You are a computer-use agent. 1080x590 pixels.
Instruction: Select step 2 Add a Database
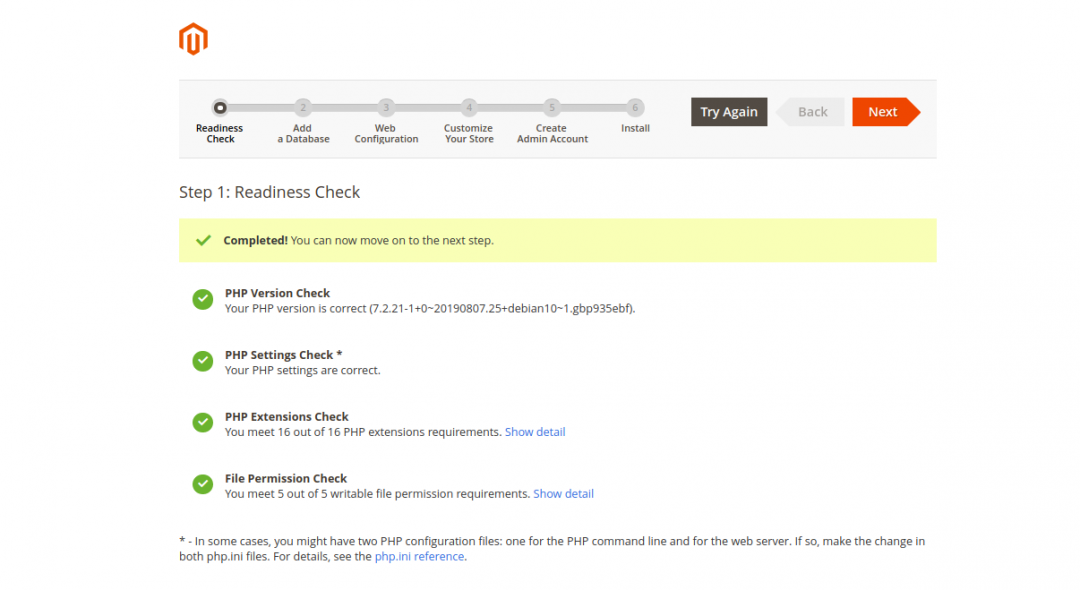[x=303, y=108]
